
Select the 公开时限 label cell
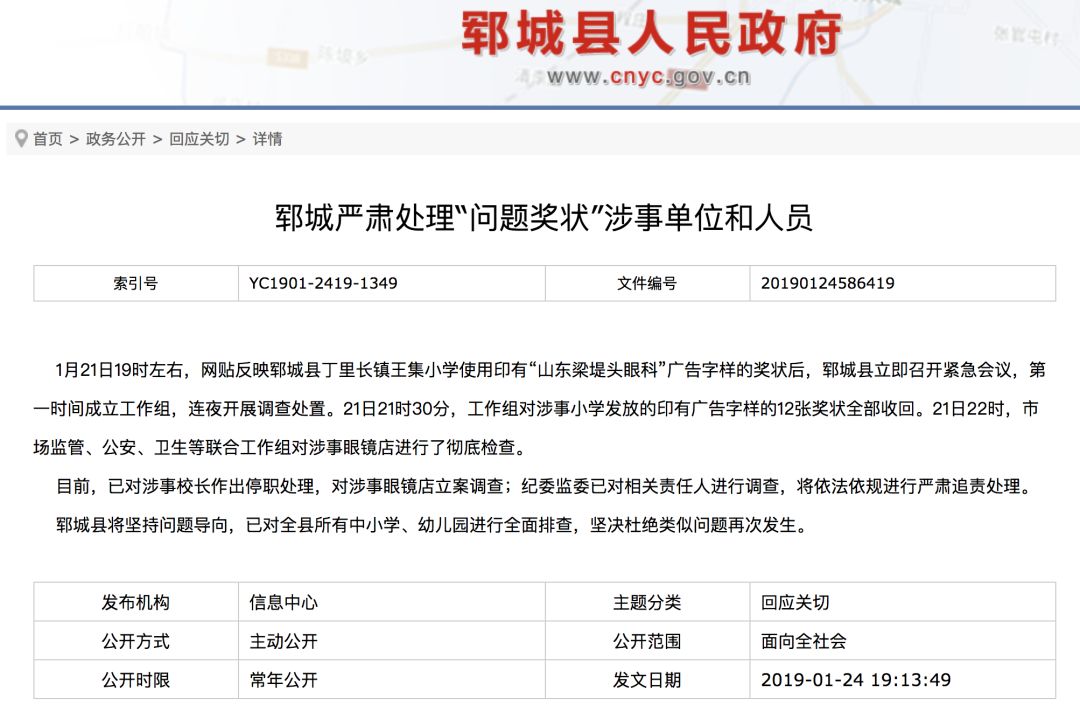coord(136,680)
